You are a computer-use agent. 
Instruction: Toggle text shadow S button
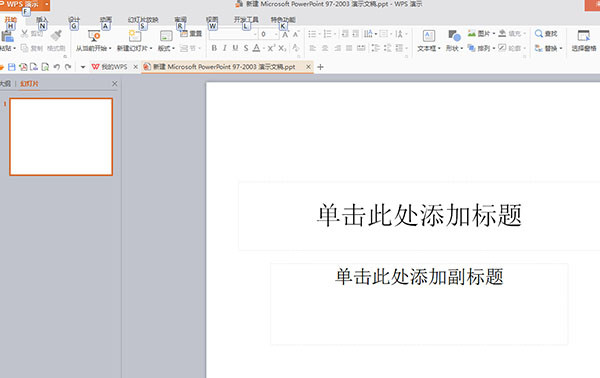tap(246, 48)
